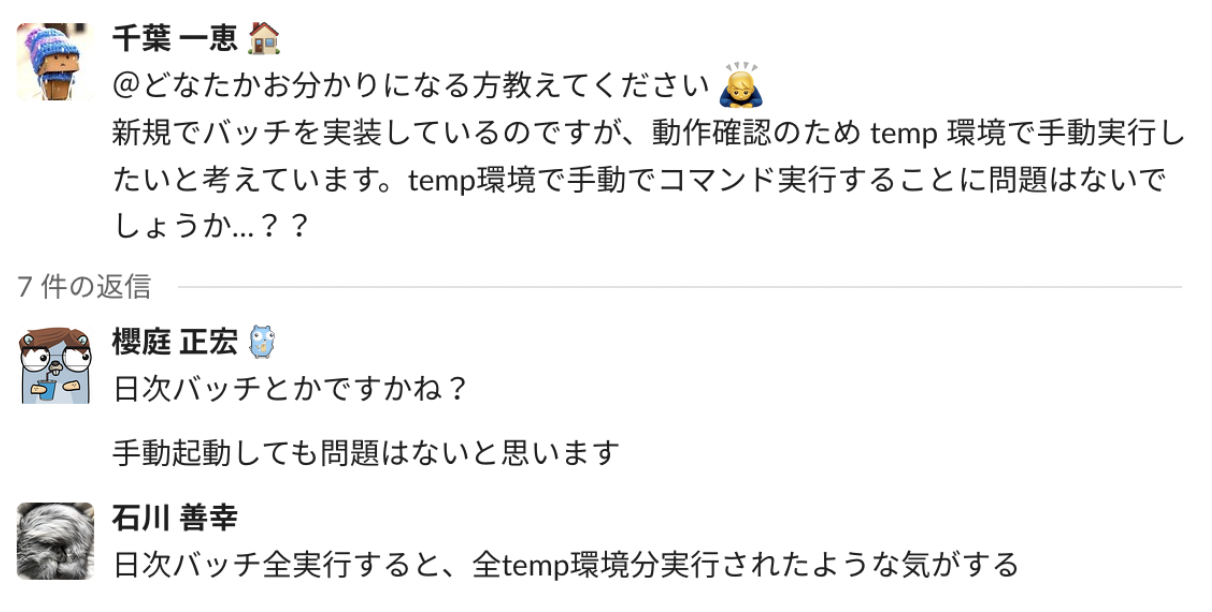Image resolution: width=1212 pixels, height=612 pixels.
Task: Click 石川 善幸's grayscale profile avatar
Action: tap(56, 541)
